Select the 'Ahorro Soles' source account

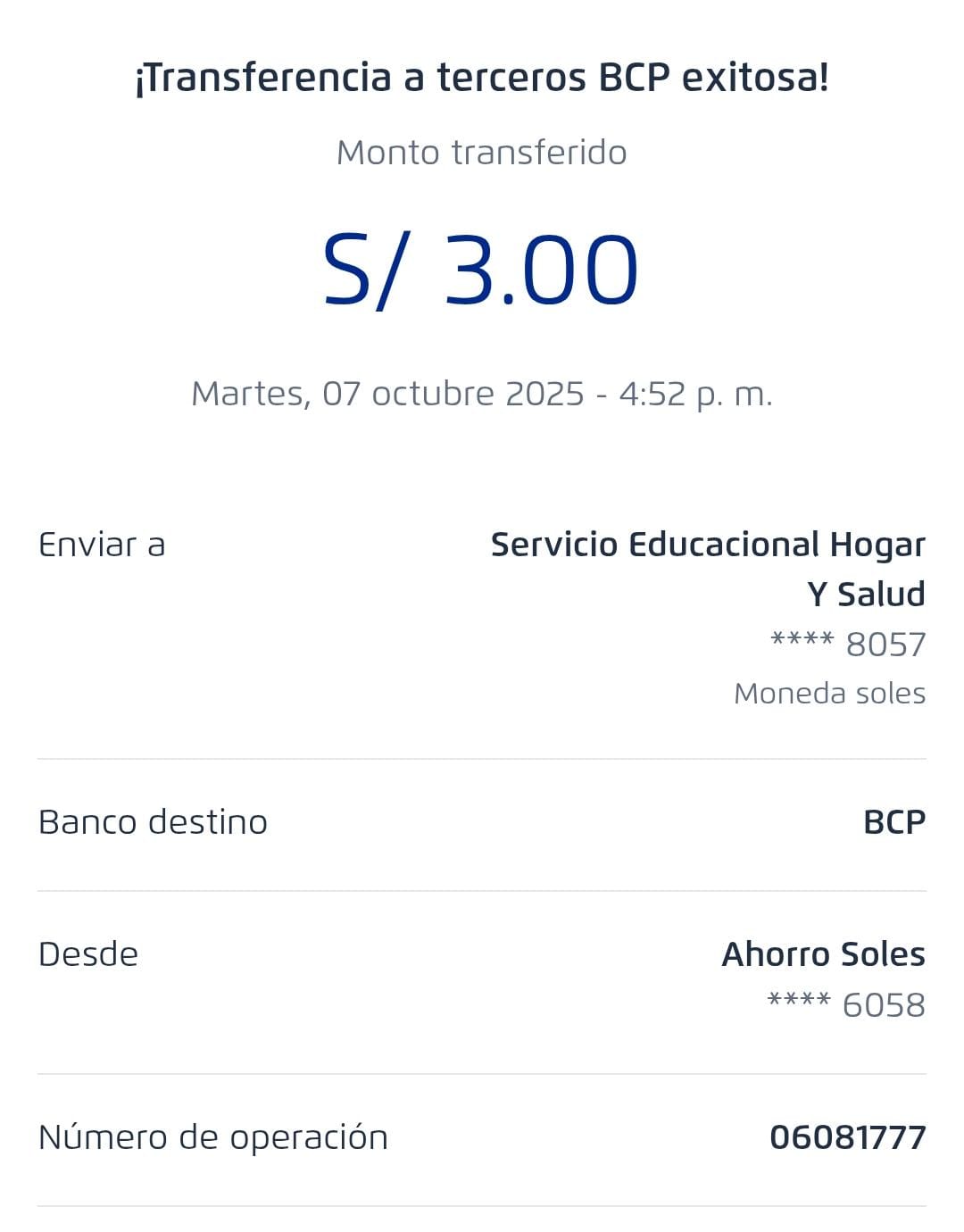click(823, 954)
